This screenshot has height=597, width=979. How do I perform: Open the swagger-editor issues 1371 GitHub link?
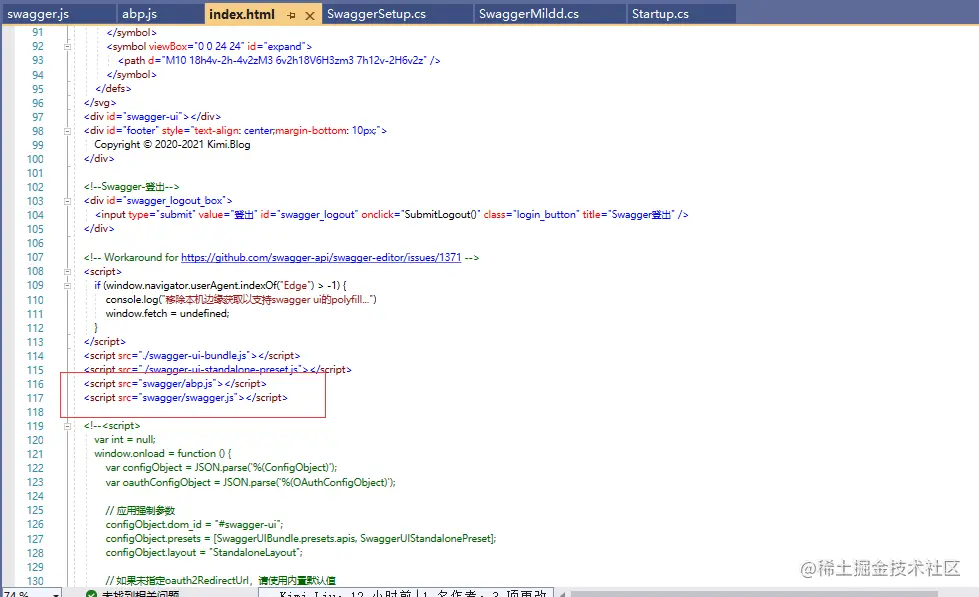[x=321, y=257]
